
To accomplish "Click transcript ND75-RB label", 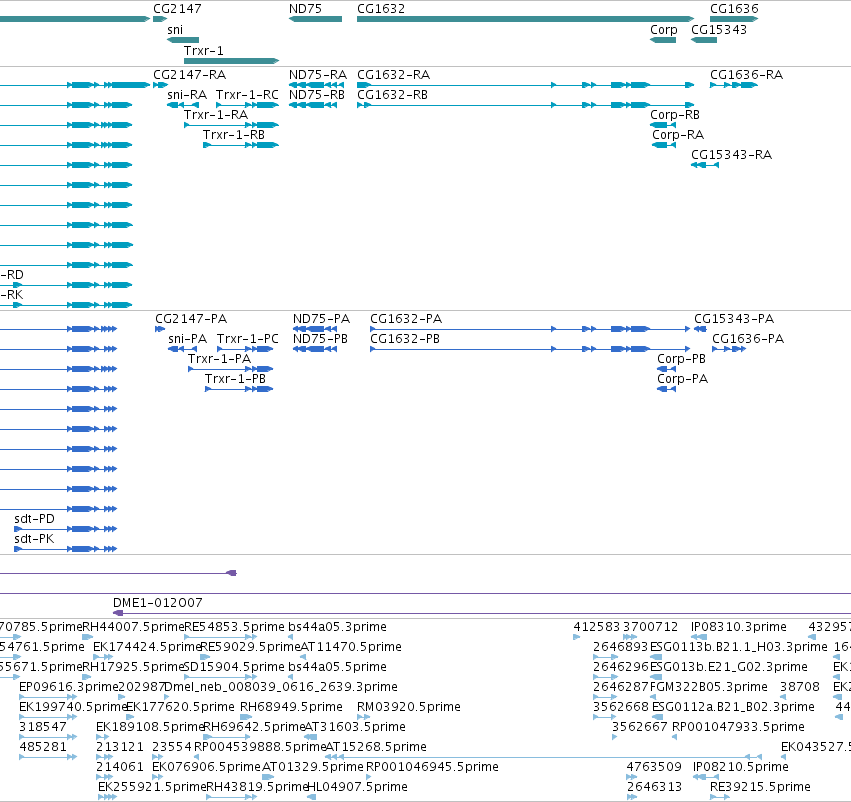I will (x=316, y=94).
